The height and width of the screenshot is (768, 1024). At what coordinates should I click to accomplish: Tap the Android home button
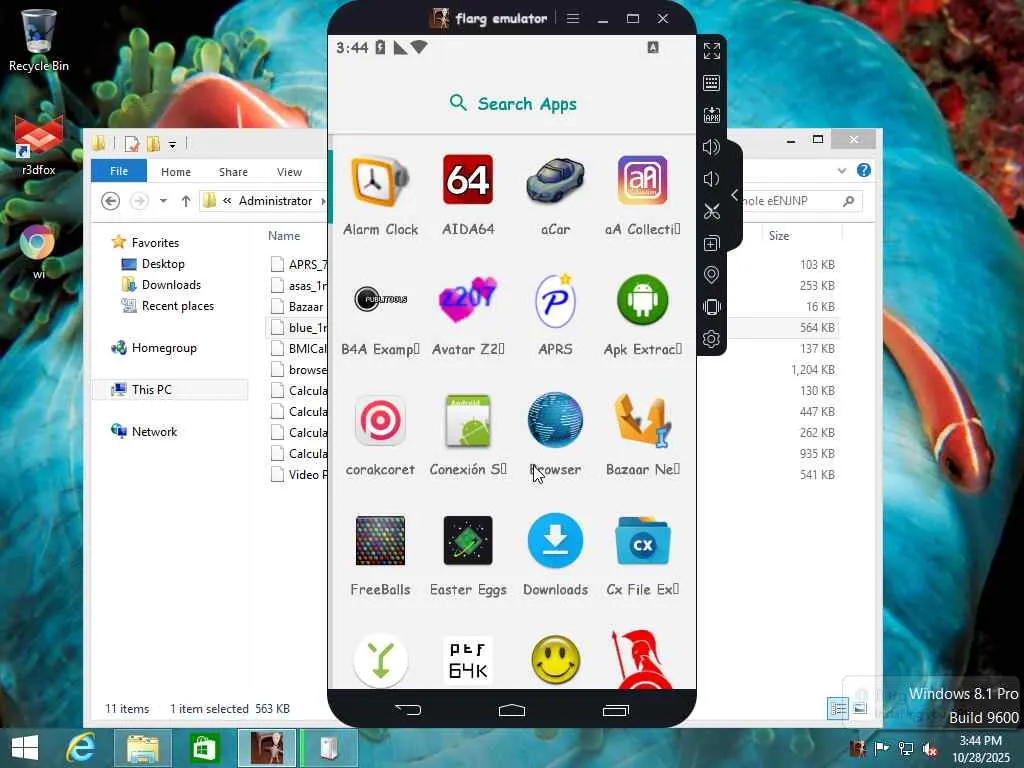(512, 709)
